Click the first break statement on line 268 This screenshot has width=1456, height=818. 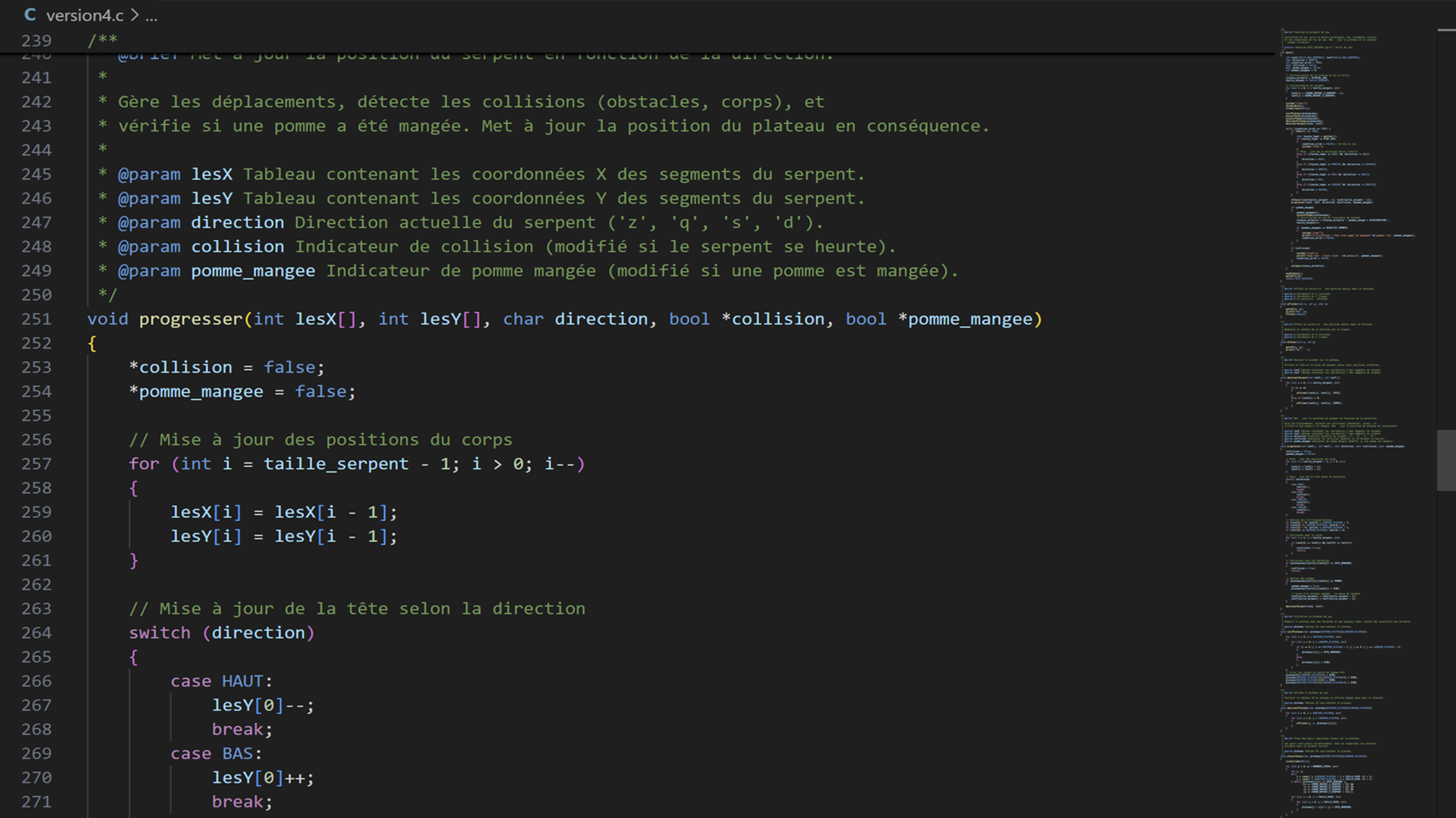[237, 729]
